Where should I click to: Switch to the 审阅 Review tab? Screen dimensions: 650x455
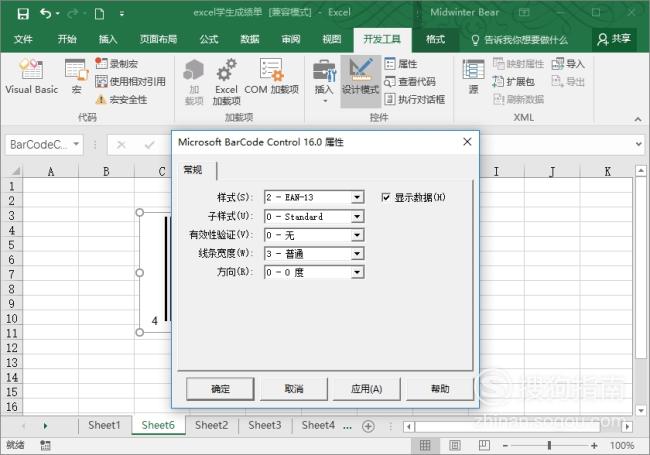point(291,39)
